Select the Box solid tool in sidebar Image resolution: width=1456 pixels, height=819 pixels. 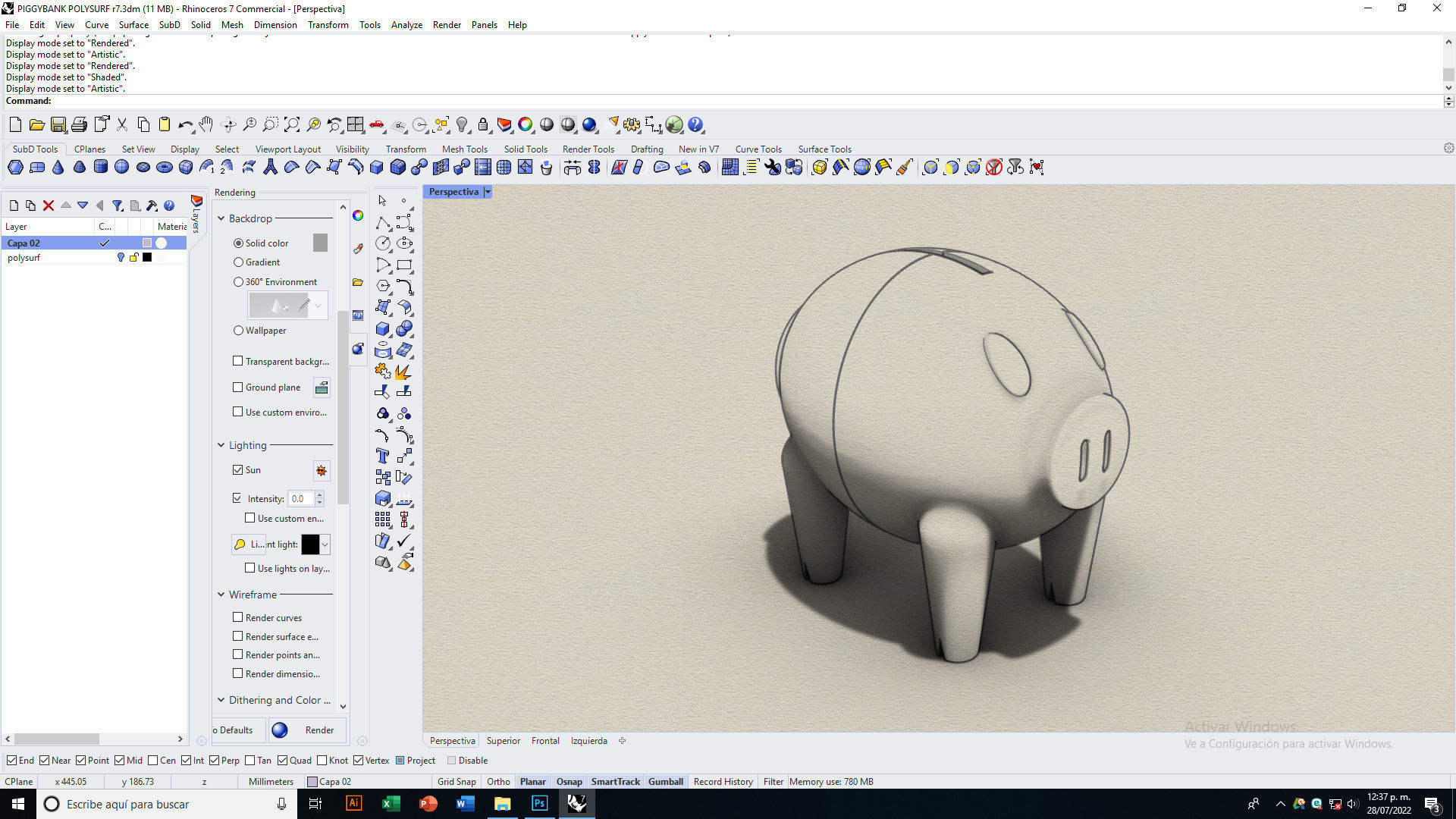coord(383,329)
